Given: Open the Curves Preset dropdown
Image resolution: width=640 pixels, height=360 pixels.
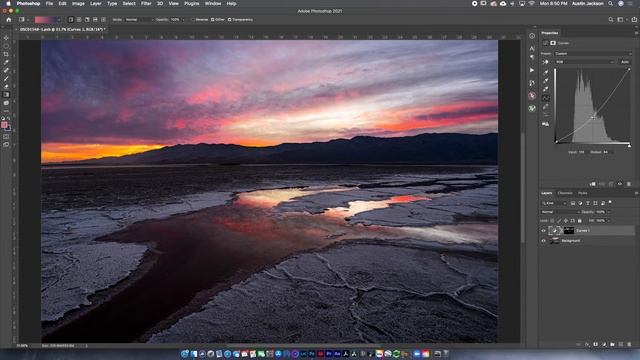Looking at the screenshot, I should coord(593,53).
